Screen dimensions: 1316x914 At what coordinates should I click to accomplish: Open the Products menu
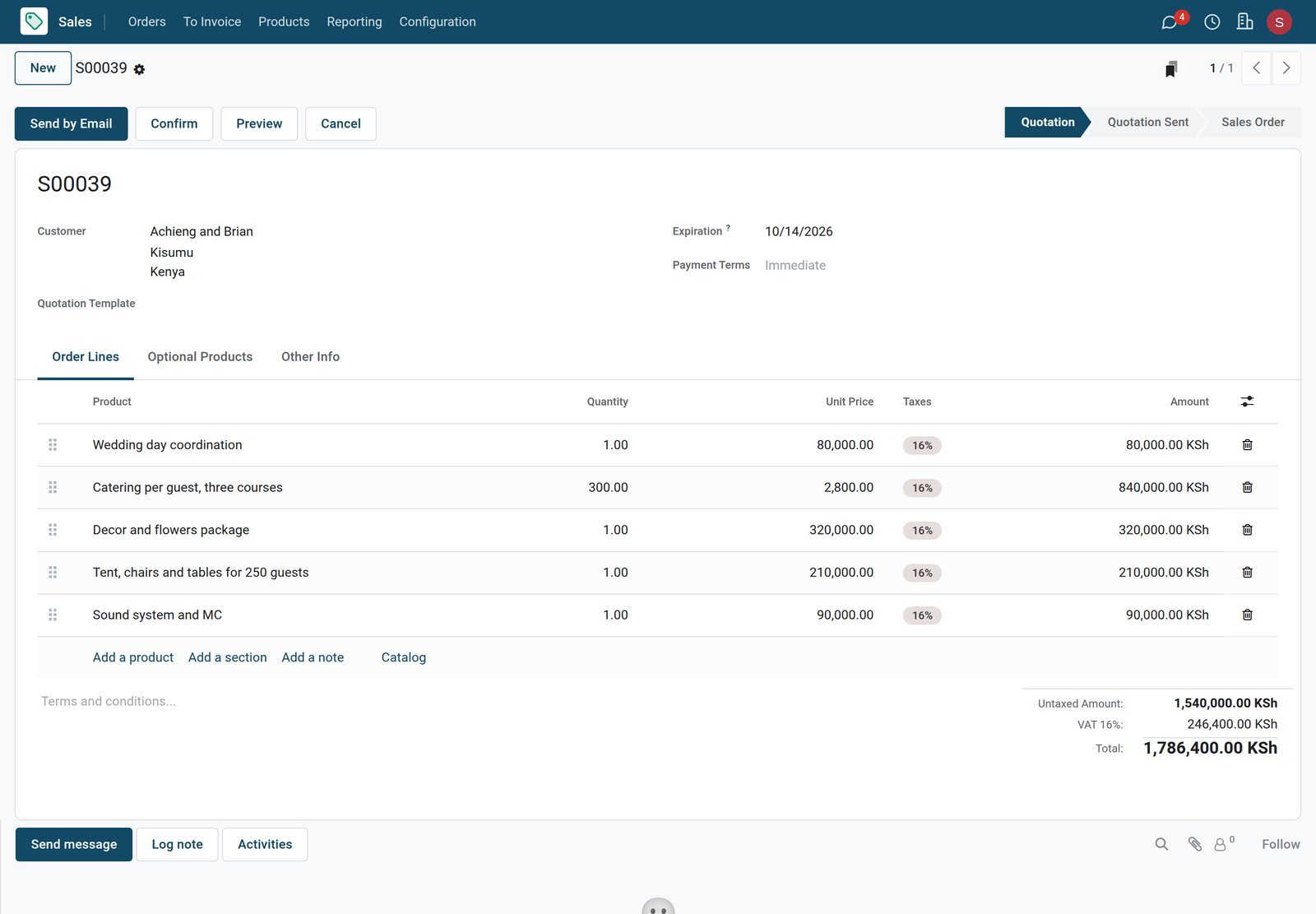(x=284, y=22)
